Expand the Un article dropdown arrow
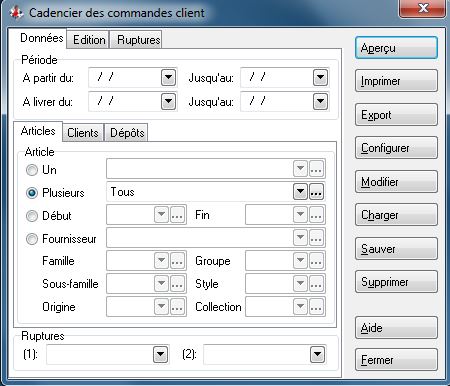450x386 pixels. (x=300, y=169)
